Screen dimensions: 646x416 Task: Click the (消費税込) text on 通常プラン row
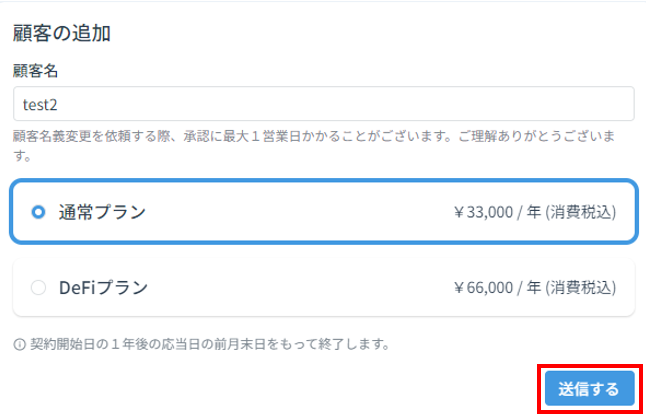click(581, 212)
